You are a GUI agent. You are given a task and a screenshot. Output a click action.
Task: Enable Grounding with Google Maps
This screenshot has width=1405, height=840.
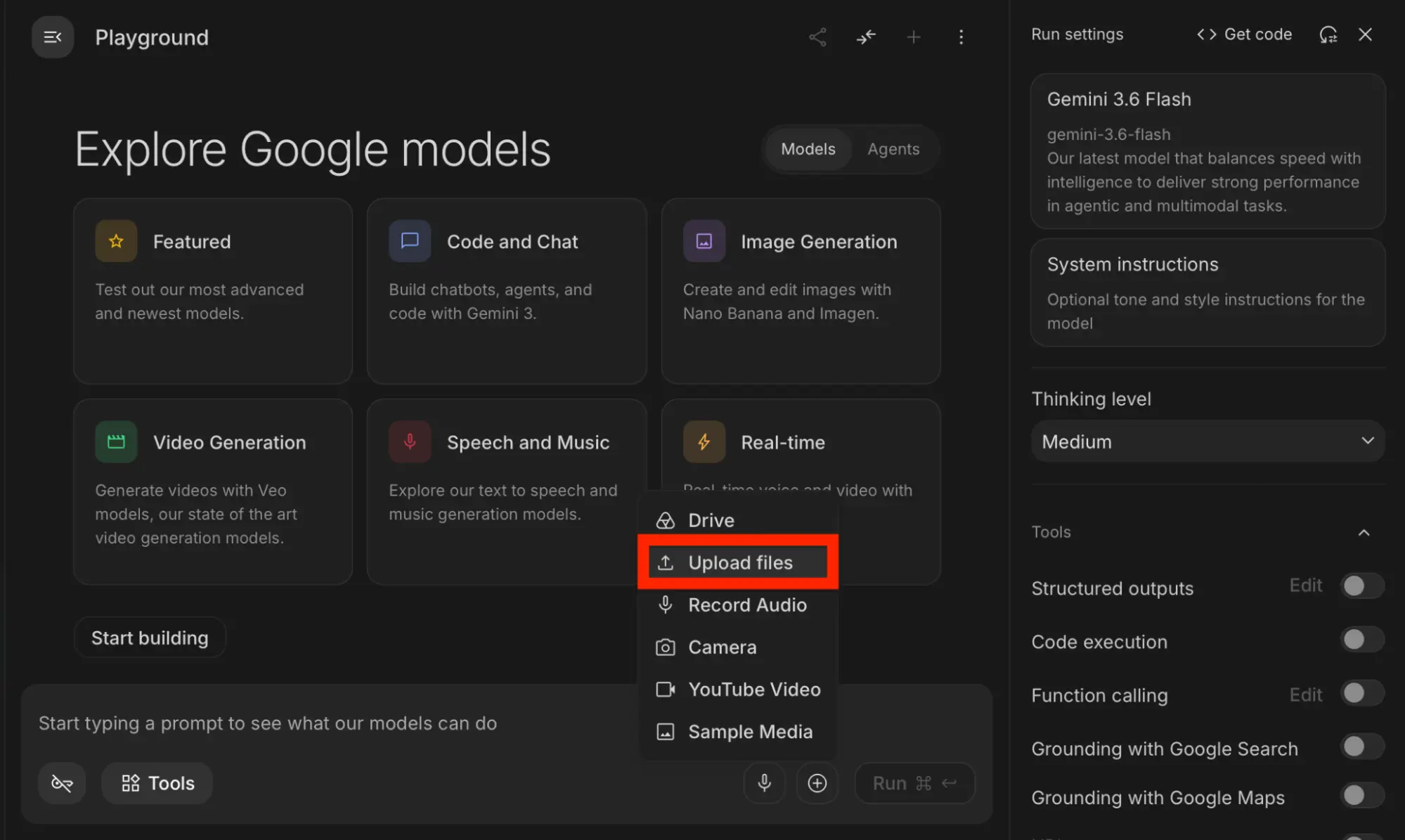[x=1362, y=796]
